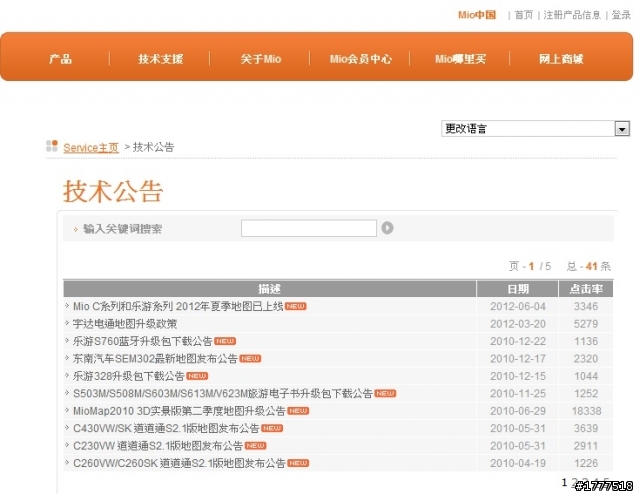Click pagination page 1 at bottom
The image size is (640, 494).
tap(564, 483)
